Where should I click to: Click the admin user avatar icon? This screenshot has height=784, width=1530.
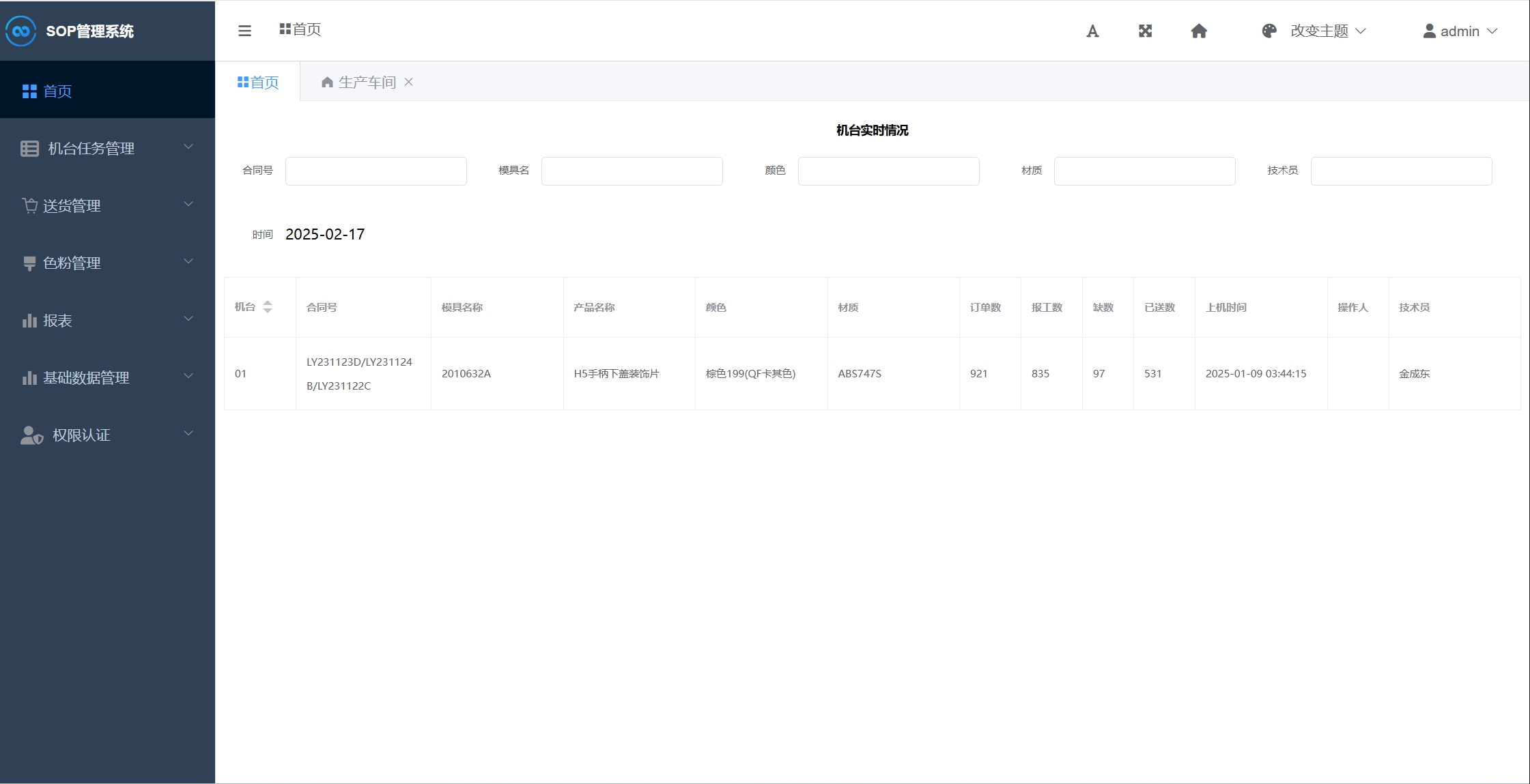(x=1429, y=31)
